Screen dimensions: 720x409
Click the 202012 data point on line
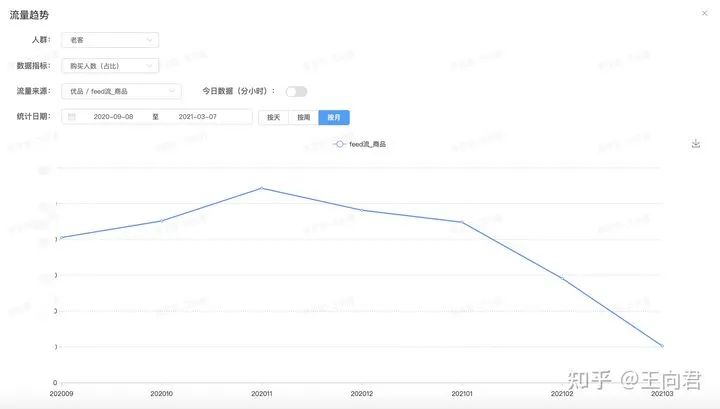pyautogui.click(x=361, y=210)
